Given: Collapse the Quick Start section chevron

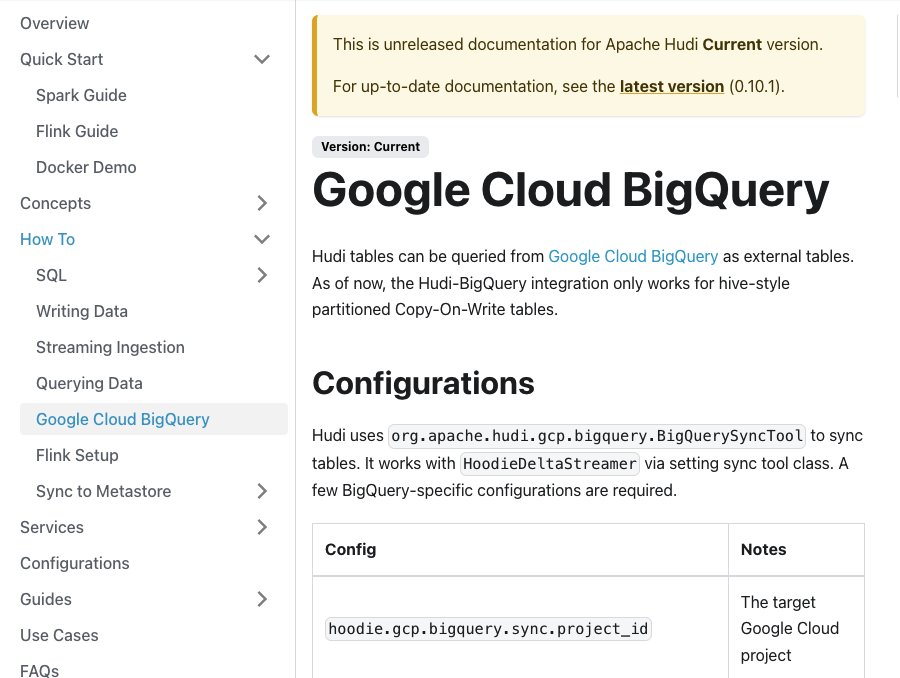Looking at the screenshot, I should [x=262, y=59].
